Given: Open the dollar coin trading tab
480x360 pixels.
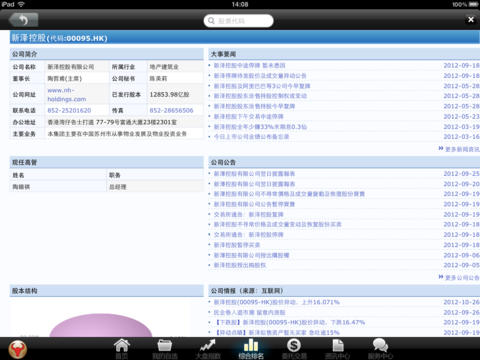Looking at the screenshot, I should point(294,348).
